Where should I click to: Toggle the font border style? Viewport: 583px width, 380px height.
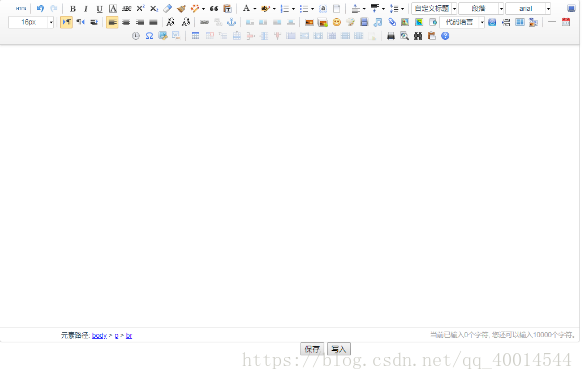pyautogui.click(x=113, y=9)
